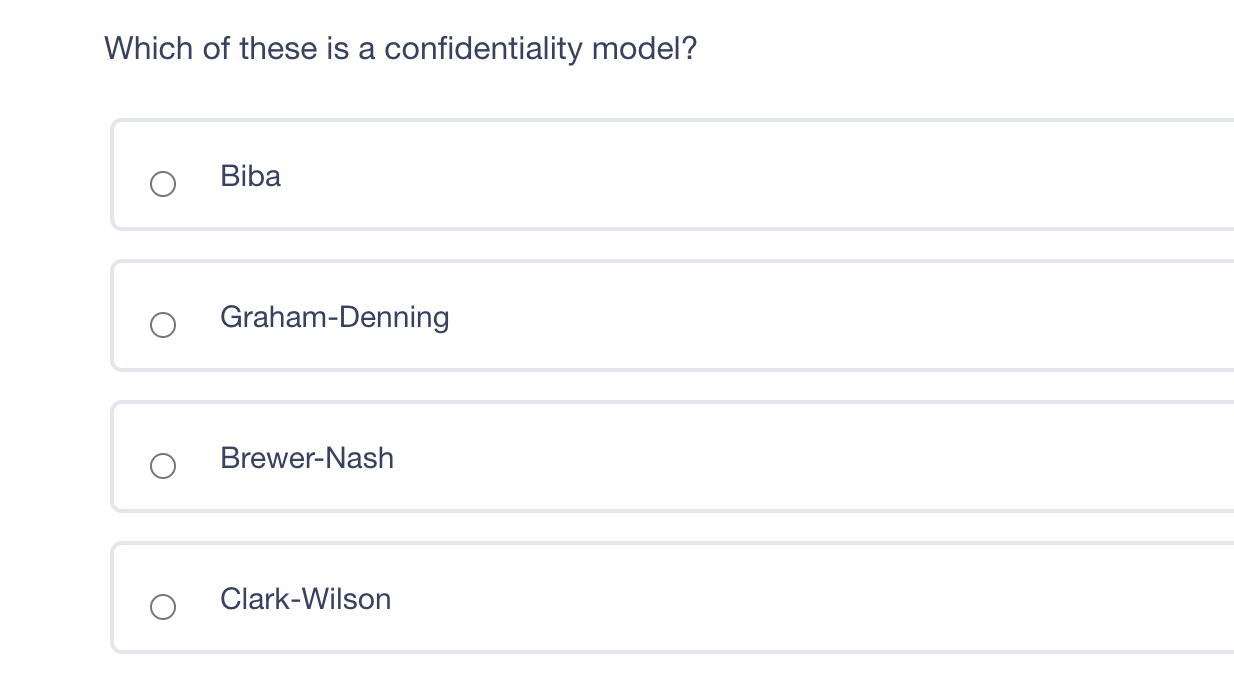The height and width of the screenshot is (684, 1234).
Task: Pick the Brewer-Nash radio button
Action: coord(163,466)
